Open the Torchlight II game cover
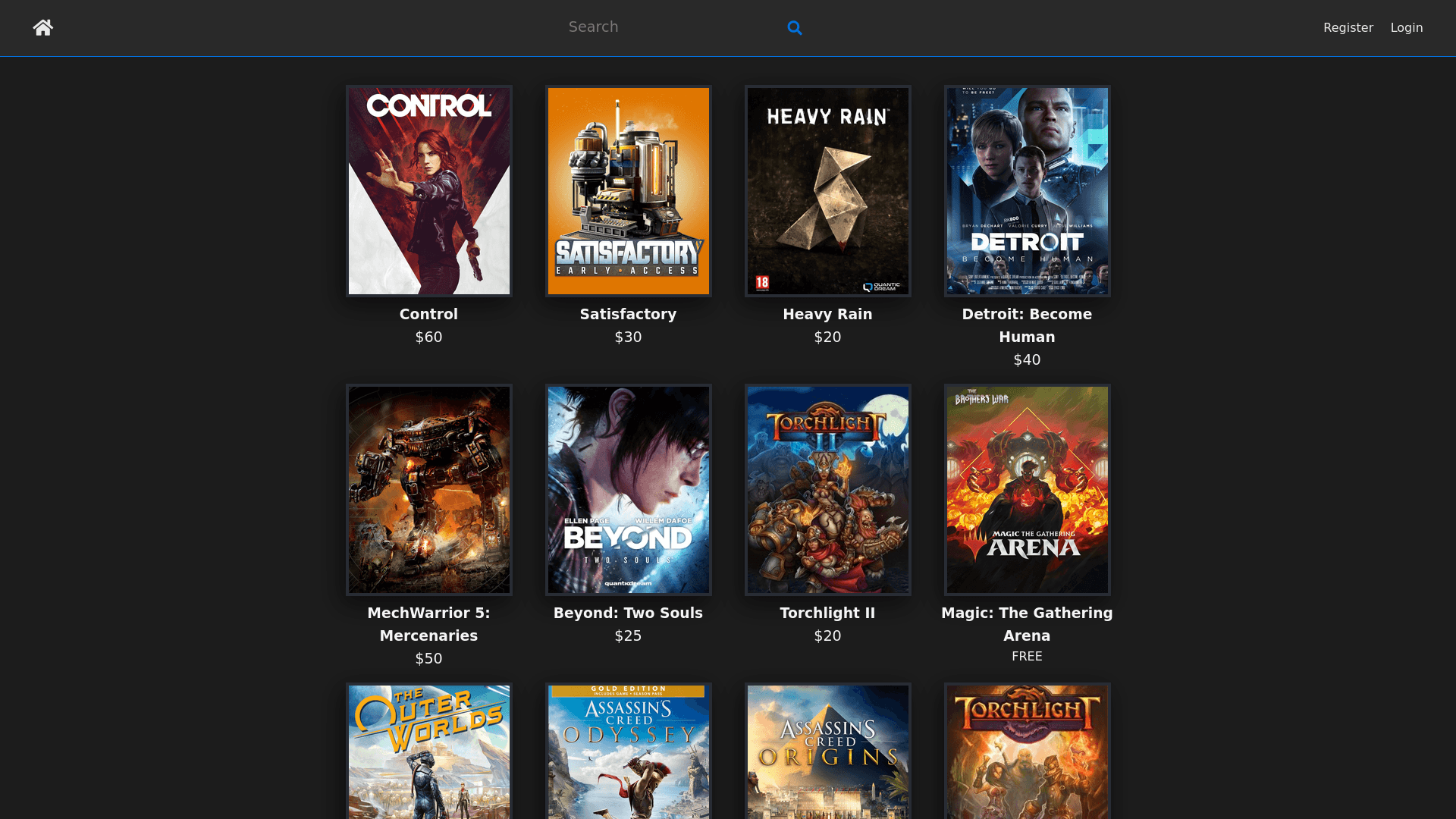 827,489
